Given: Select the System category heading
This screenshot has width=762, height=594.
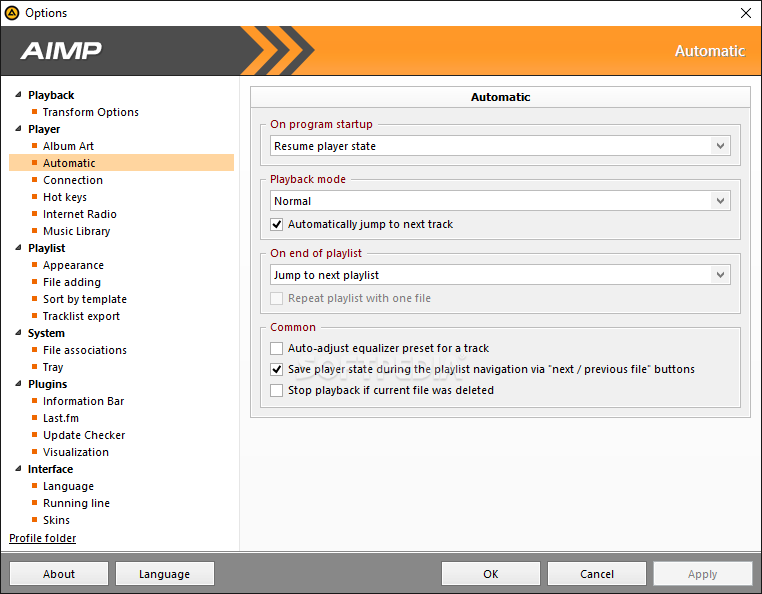Looking at the screenshot, I should click(x=46, y=333).
